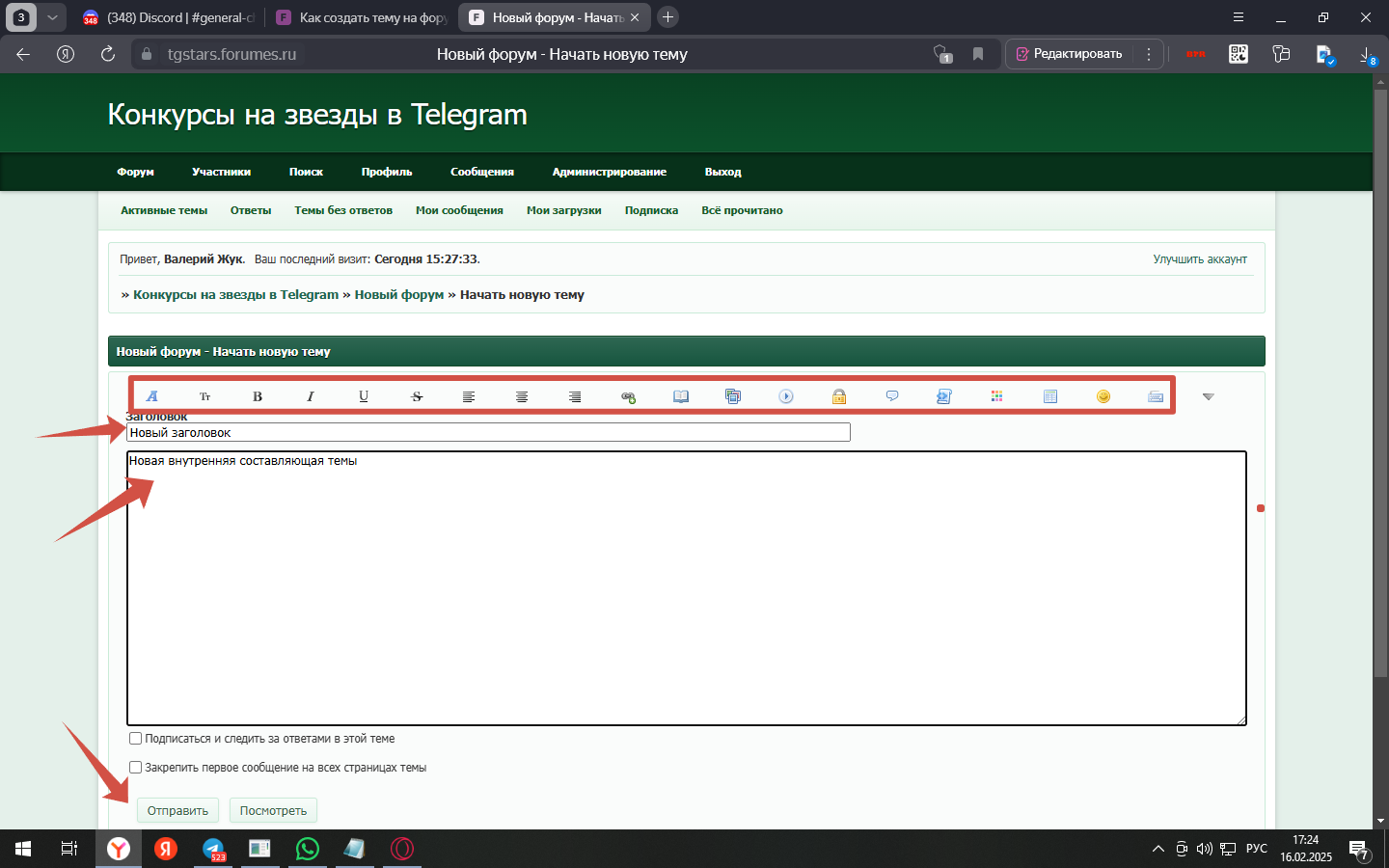Viewport: 1389px width, 868px height.
Task: Tick the subscribe to replies checkbox
Action: click(x=136, y=739)
